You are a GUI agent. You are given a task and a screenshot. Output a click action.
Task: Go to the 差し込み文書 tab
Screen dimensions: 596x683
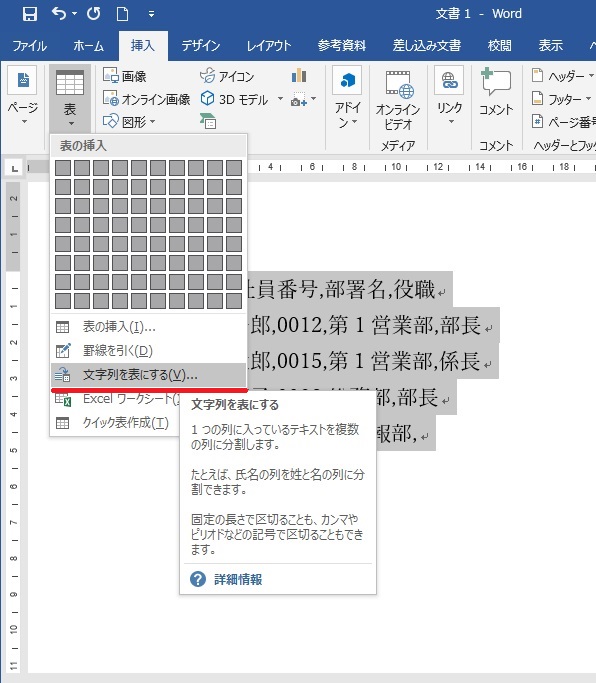[427, 45]
